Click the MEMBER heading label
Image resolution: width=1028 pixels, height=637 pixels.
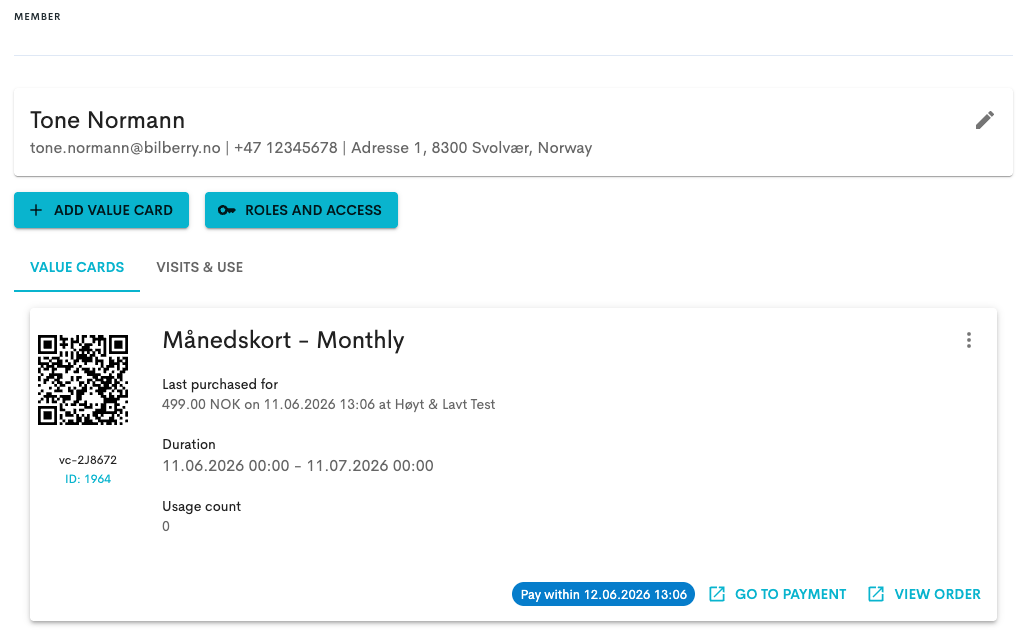click(x=37, y=17)
